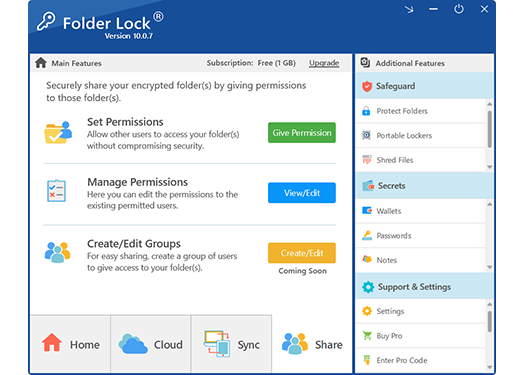Select Buy Pro option

click(x=421, y=335)
